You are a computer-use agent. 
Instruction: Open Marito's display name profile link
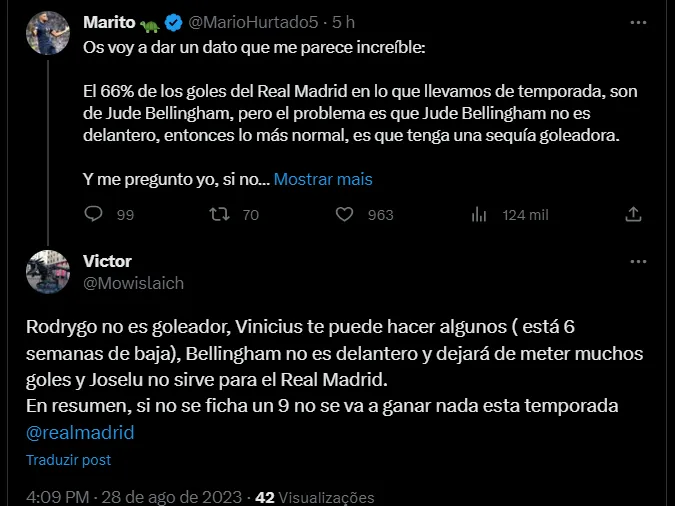pyautogui.click(x=110, y=22)
